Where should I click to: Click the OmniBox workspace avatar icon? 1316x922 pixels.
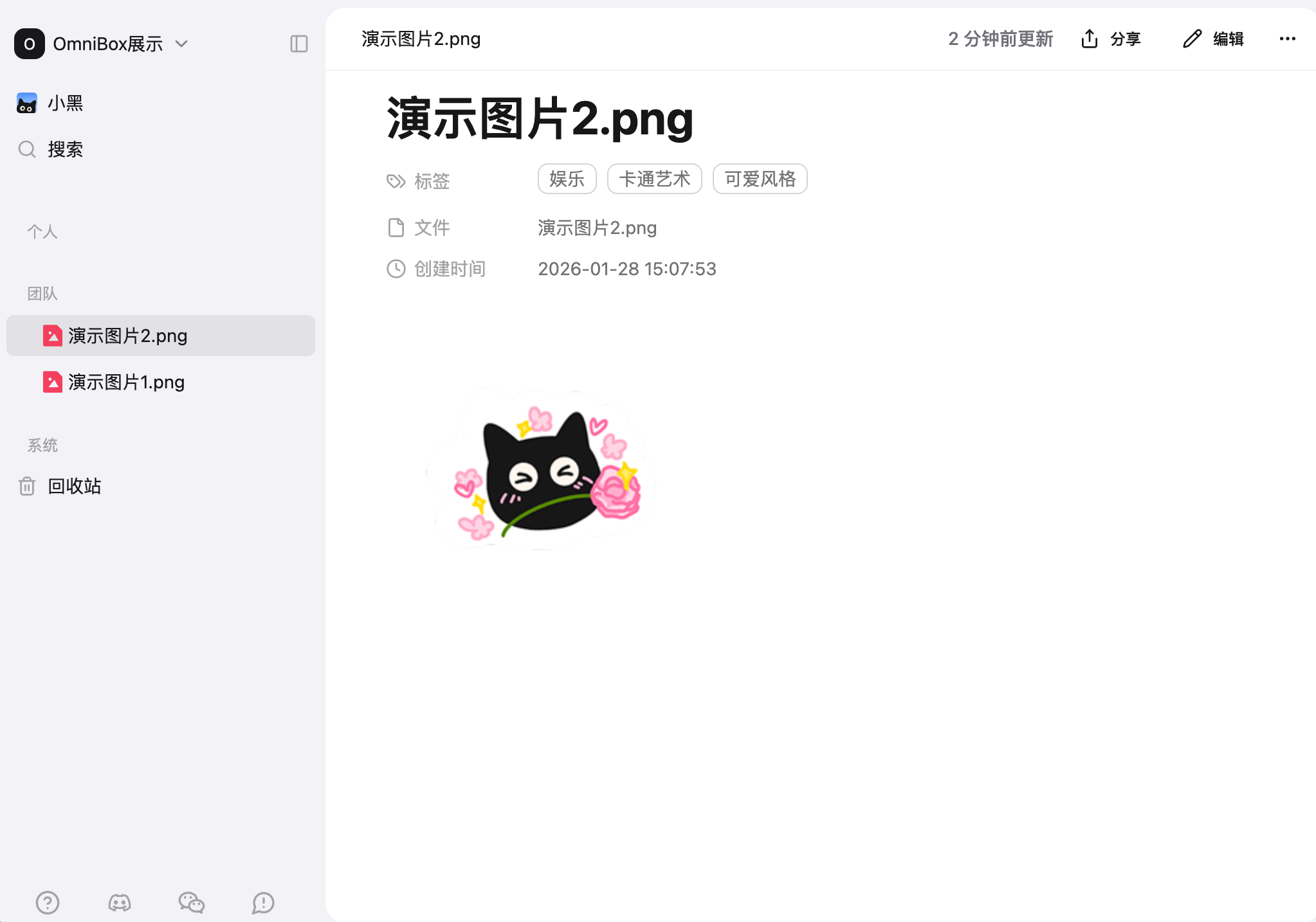point(30,44)
